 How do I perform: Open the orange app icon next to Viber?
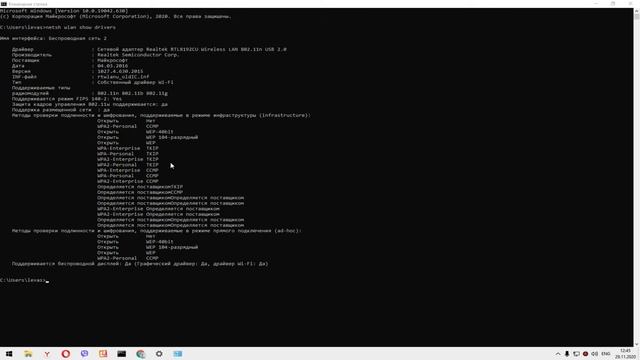coord(103,354)
